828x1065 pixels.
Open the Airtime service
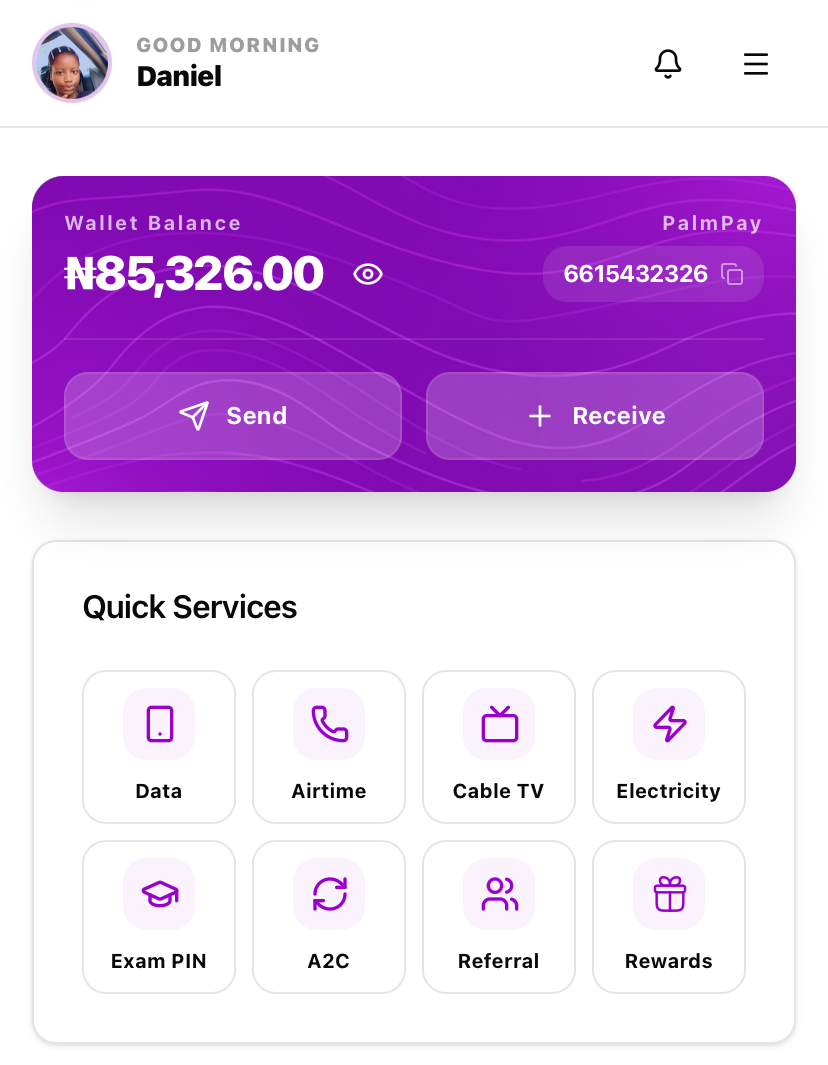tap(329, 746)
